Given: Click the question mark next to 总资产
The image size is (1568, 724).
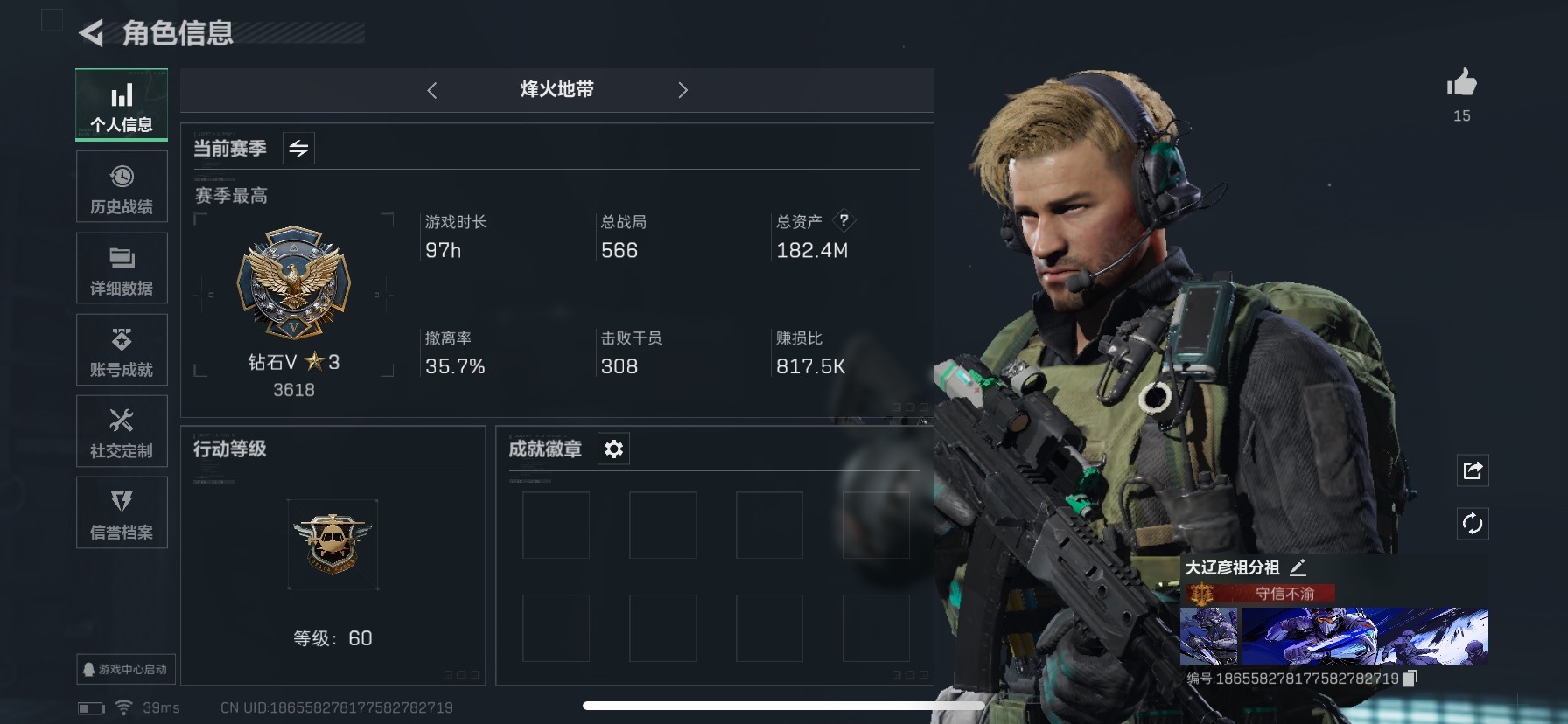Looking at the screenshot, I should tap(843, 220).
